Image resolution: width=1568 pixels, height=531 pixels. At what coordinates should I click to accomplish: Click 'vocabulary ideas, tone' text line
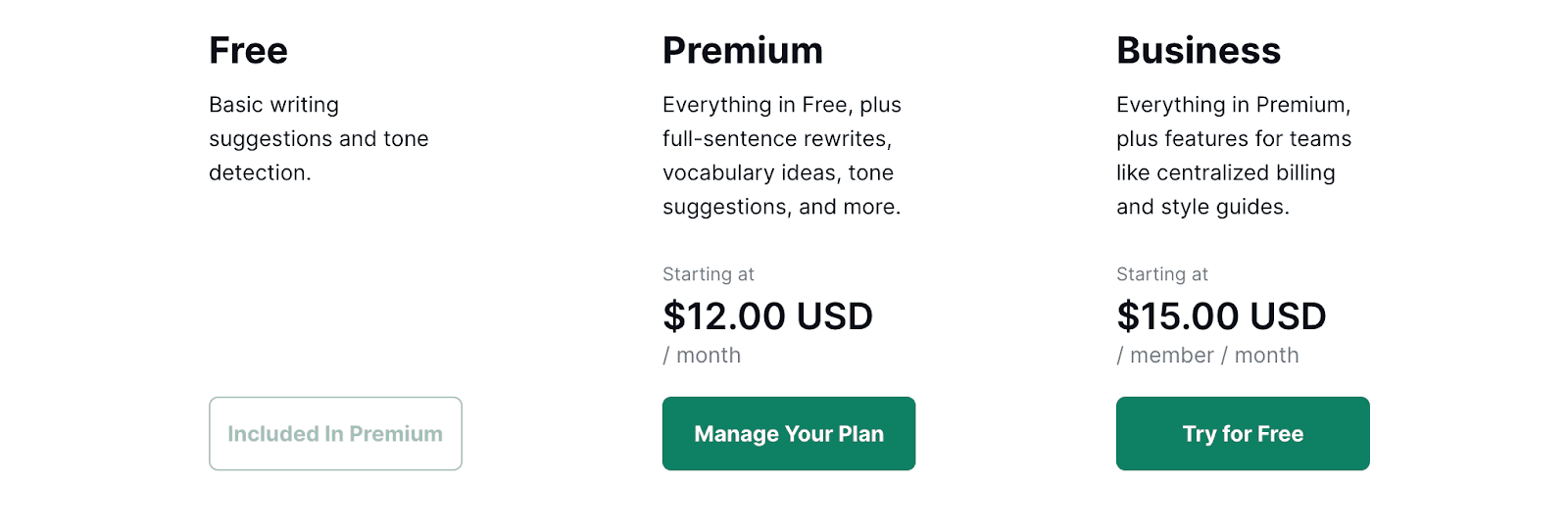[777, 173]
